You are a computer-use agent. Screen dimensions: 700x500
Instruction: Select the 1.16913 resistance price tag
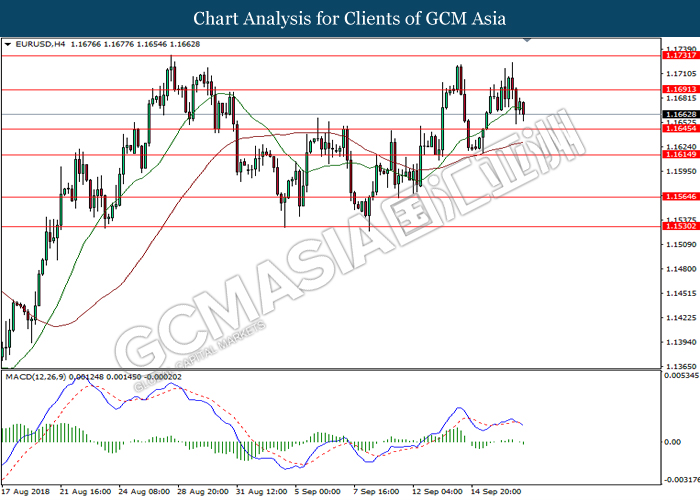[x=680, y=89]
